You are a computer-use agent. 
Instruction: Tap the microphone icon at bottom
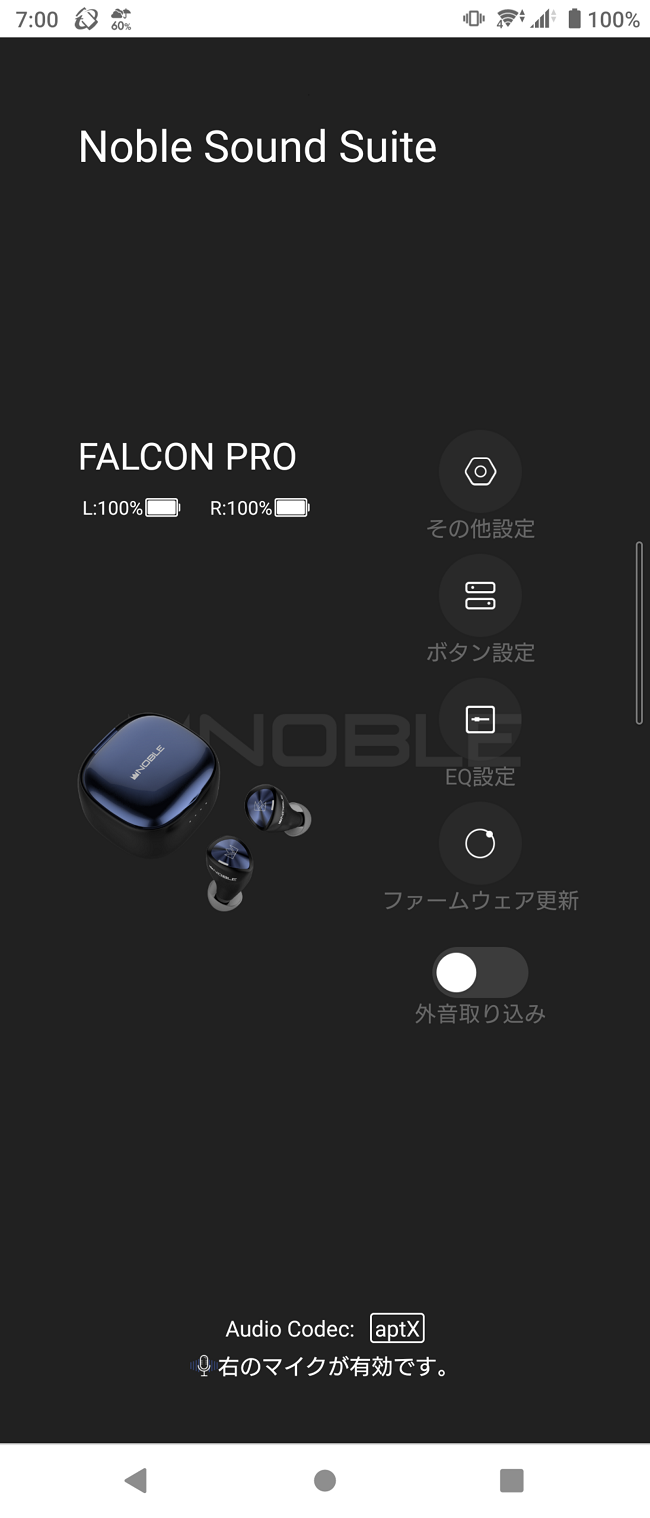click(x=204, y=1366)
